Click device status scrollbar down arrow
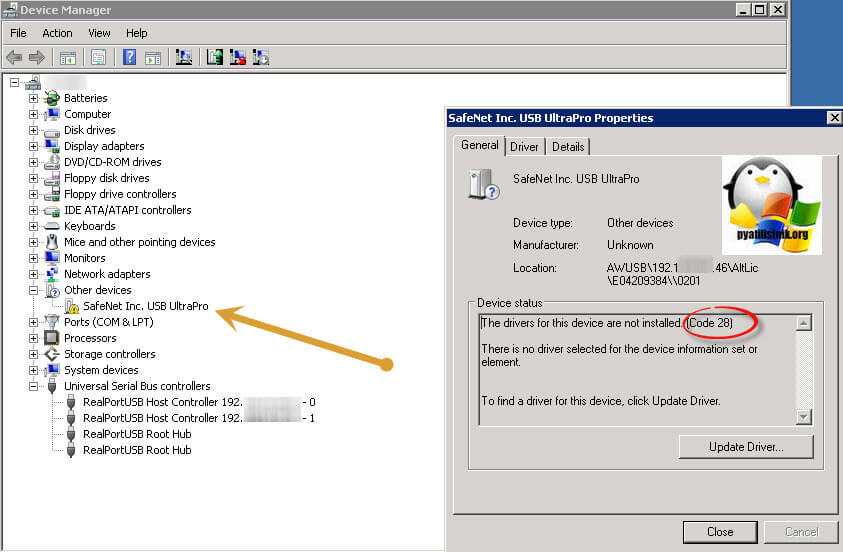 click(803, 417)
